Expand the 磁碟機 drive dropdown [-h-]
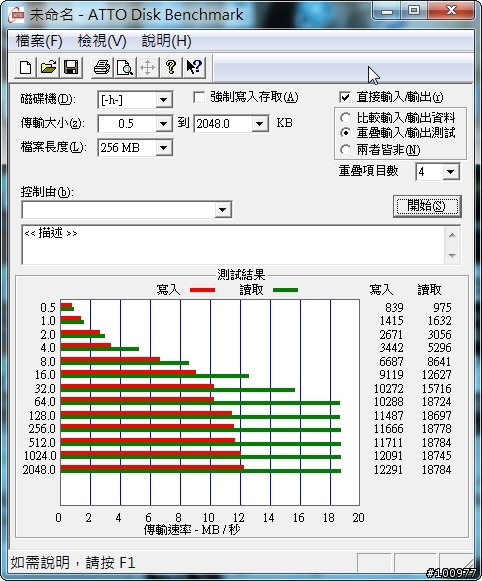 click(163, 100)
